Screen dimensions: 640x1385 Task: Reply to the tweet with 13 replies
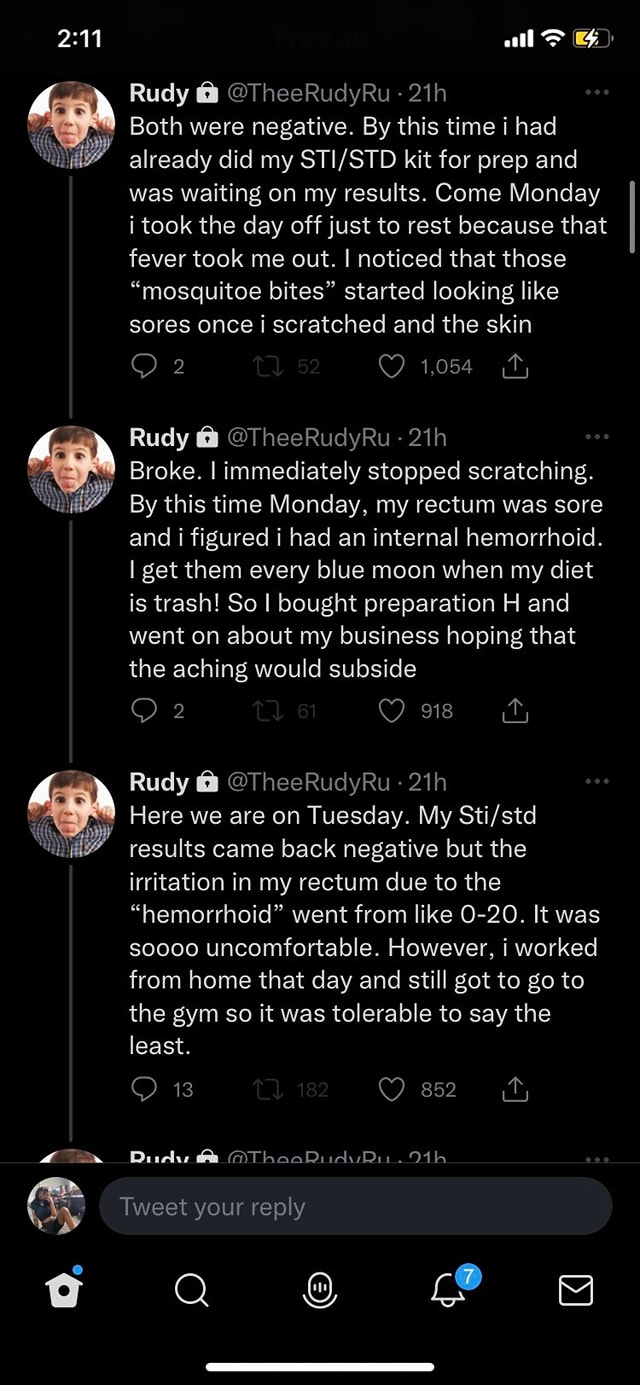(x=143, y=1090)
